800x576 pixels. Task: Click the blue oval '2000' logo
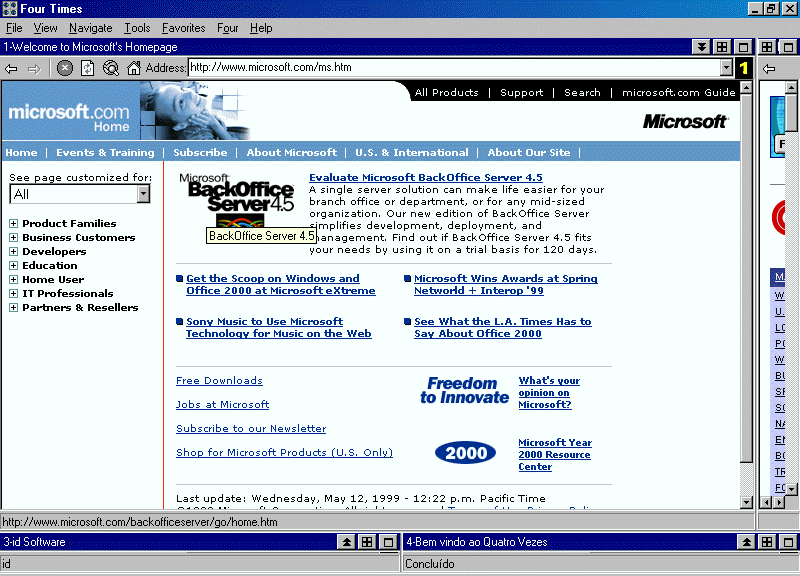465,453
